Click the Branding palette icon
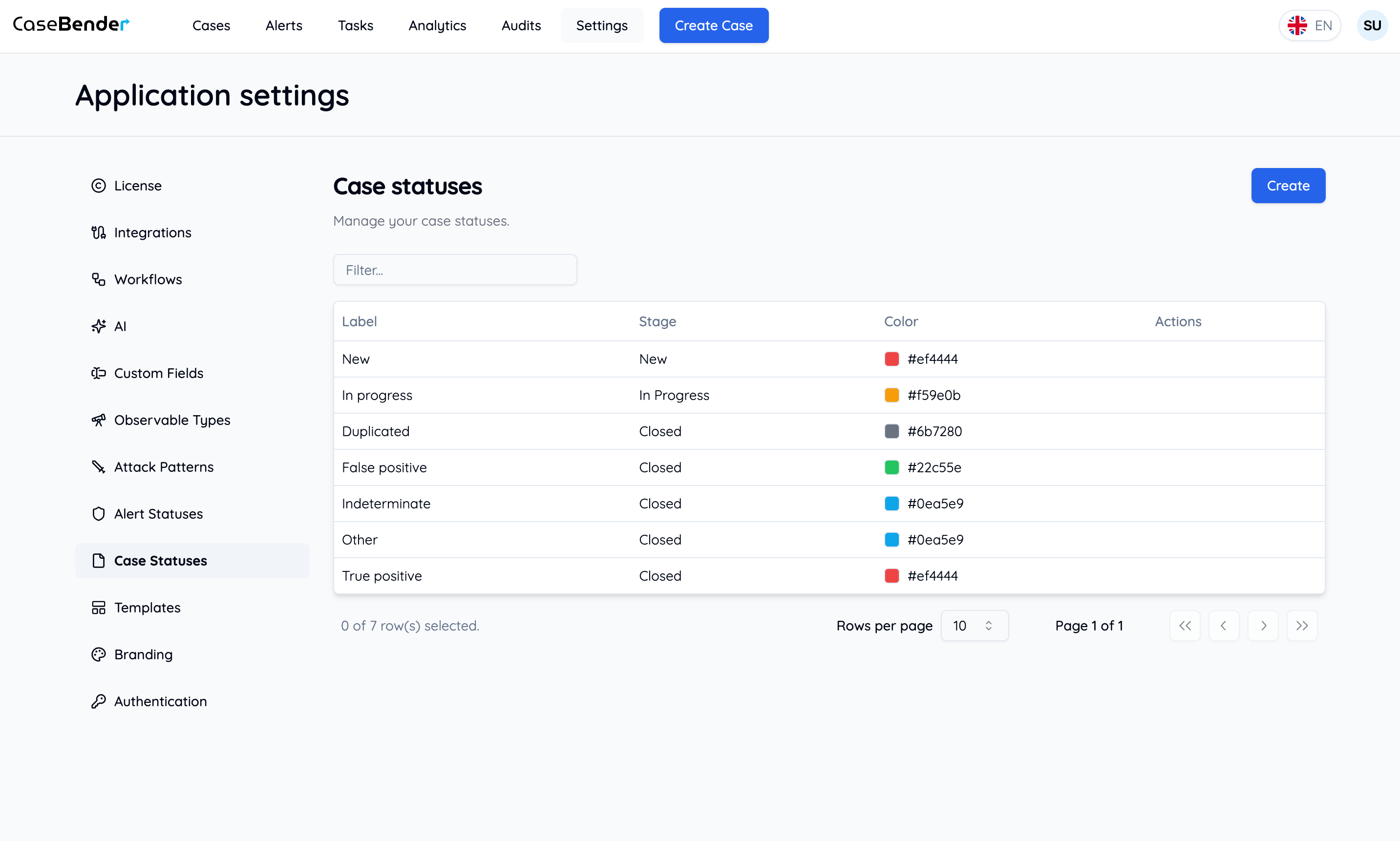The image size is (1400, 841). tap(99, 654)
